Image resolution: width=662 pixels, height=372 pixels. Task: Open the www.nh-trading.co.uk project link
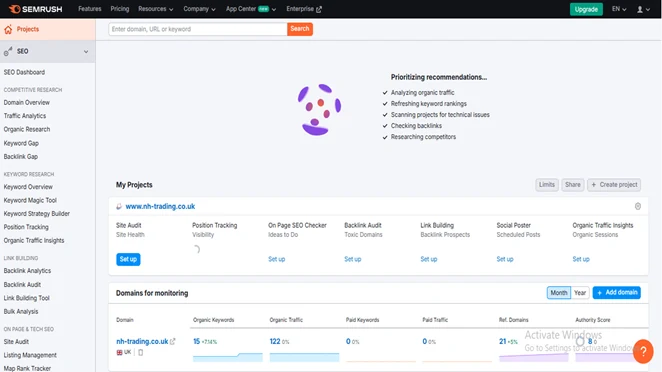[160, 206]
